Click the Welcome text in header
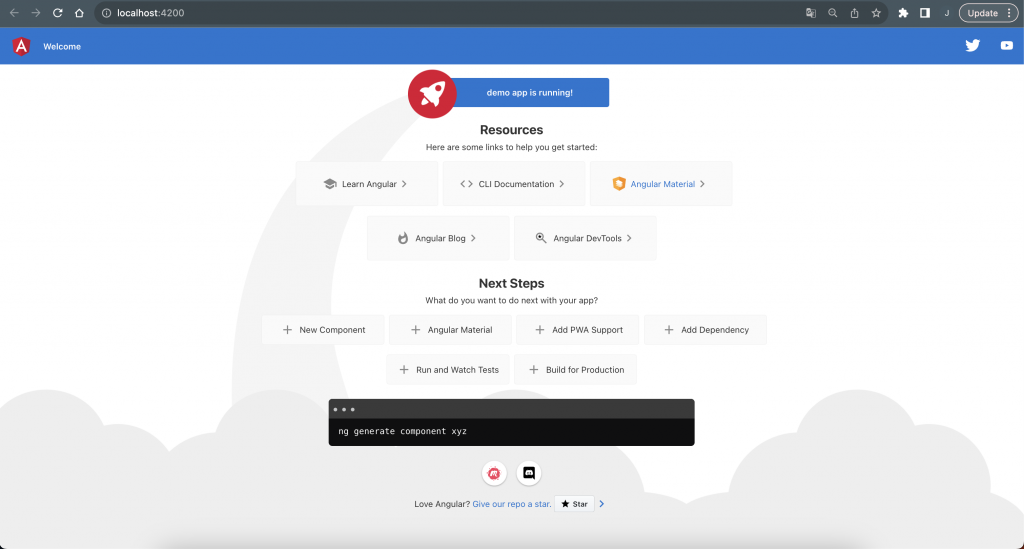This screenshot has height=549, width=1024. (x=62, y=46)
